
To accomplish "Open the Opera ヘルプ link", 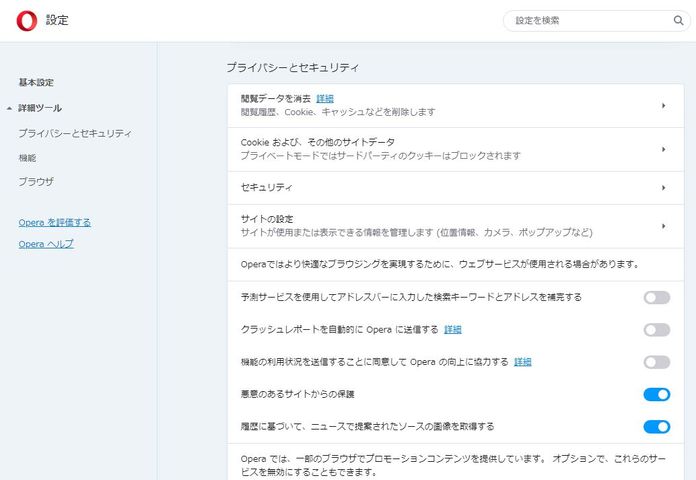I will (46, 244).
